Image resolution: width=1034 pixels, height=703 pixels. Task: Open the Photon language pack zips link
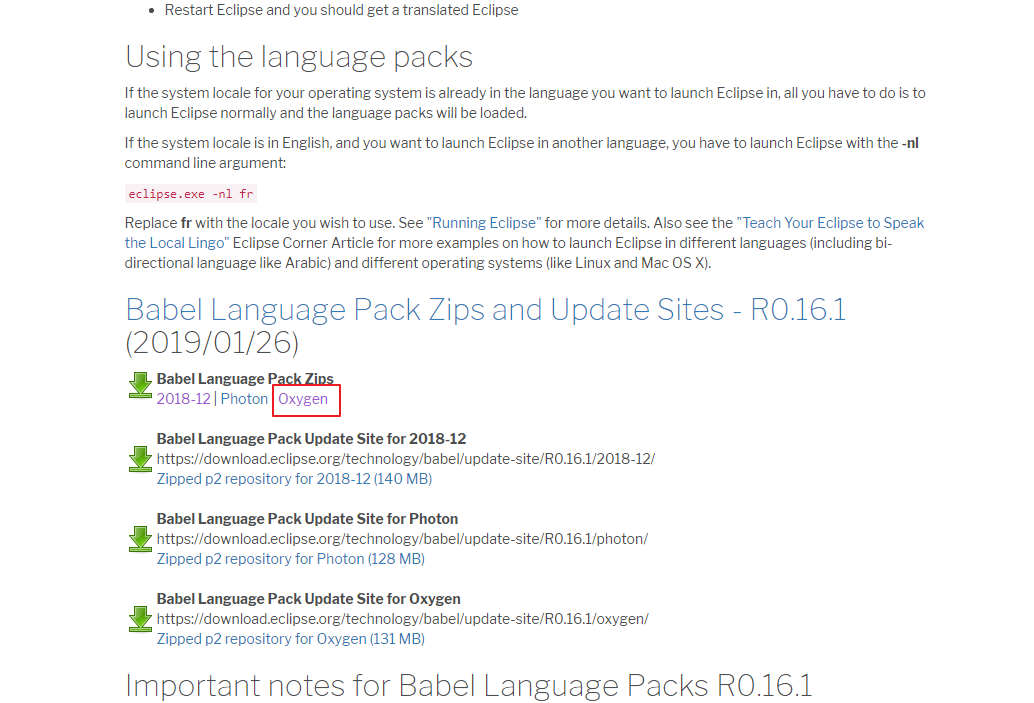tap(244, 399)
